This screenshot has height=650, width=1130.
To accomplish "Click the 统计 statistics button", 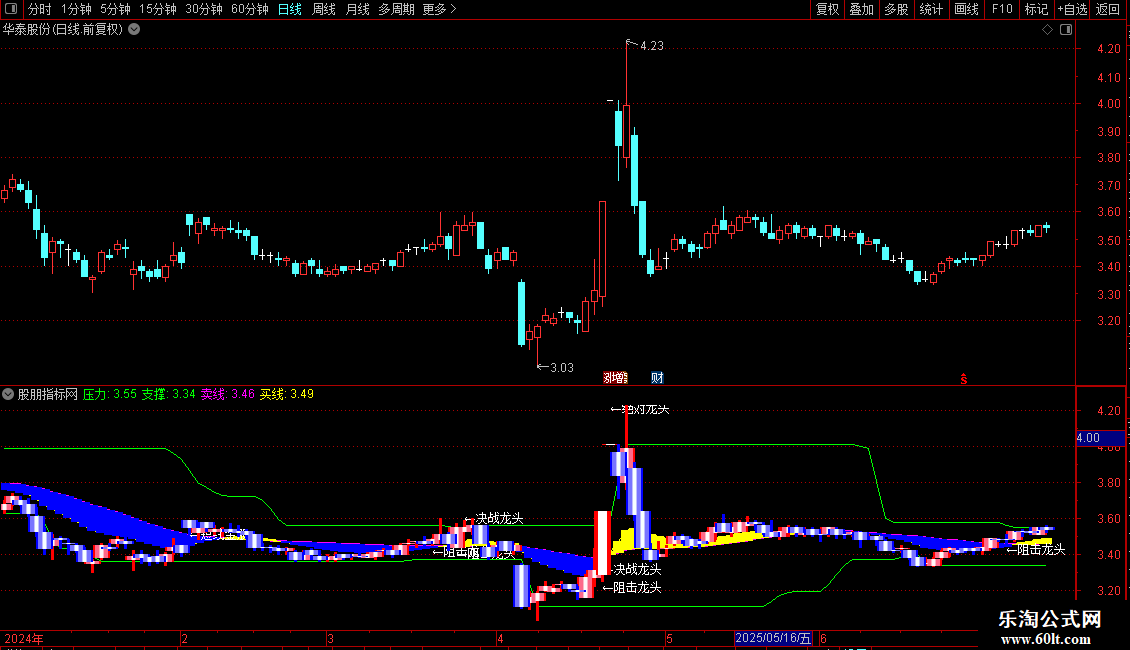I will pos(931,9).
